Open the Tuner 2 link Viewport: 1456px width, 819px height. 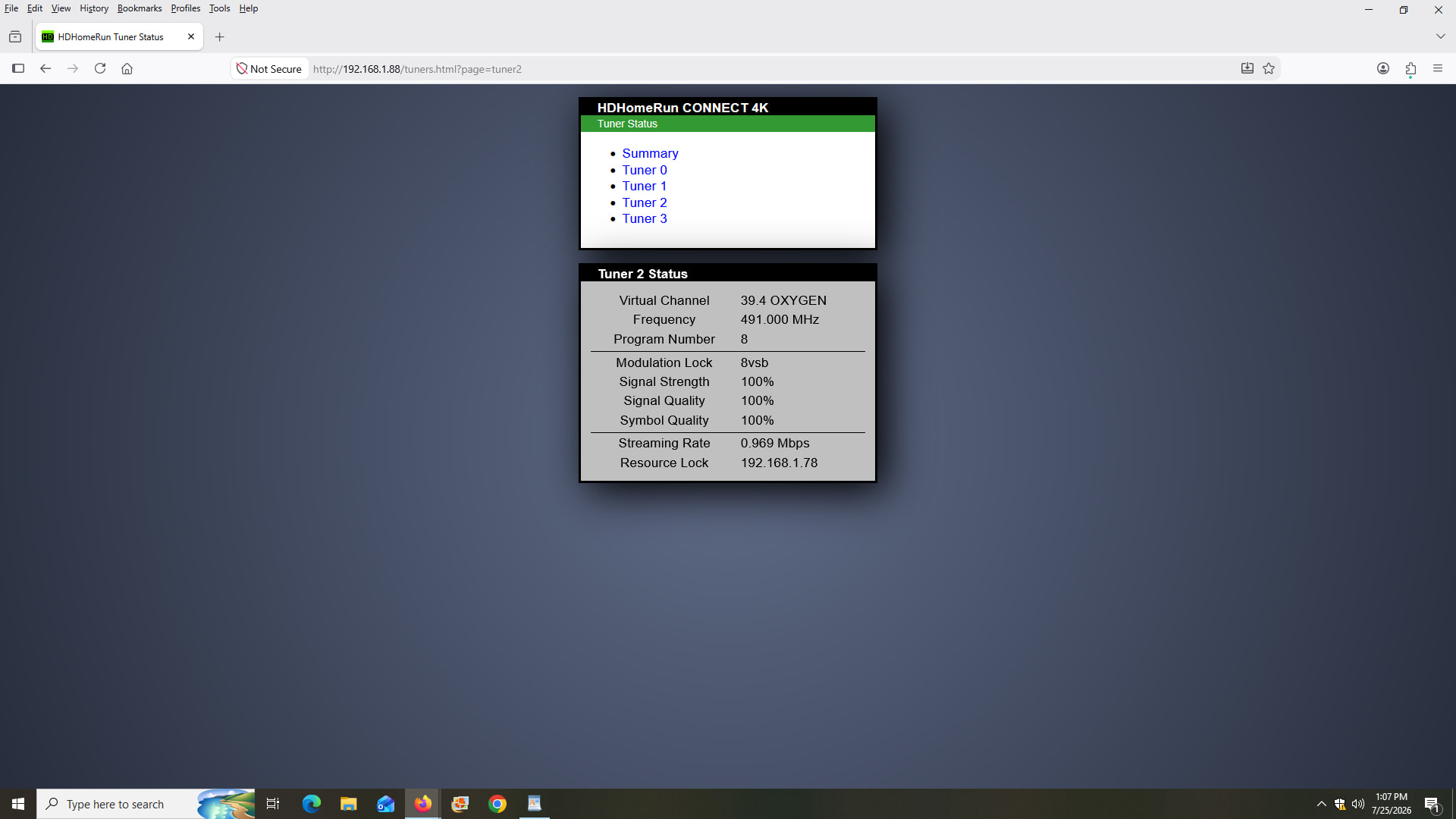645,202
